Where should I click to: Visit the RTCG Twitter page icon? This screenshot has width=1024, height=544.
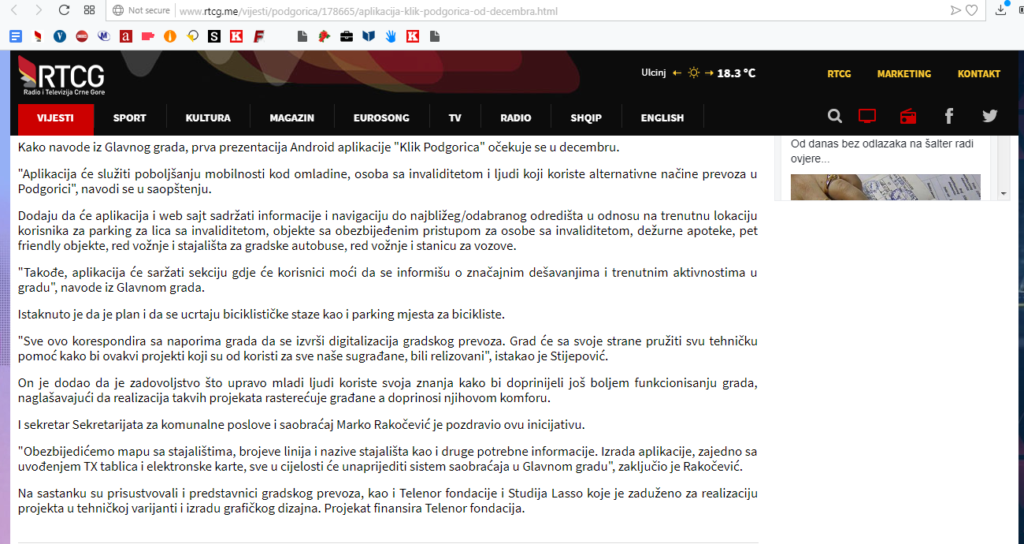(x=990, y=116)
